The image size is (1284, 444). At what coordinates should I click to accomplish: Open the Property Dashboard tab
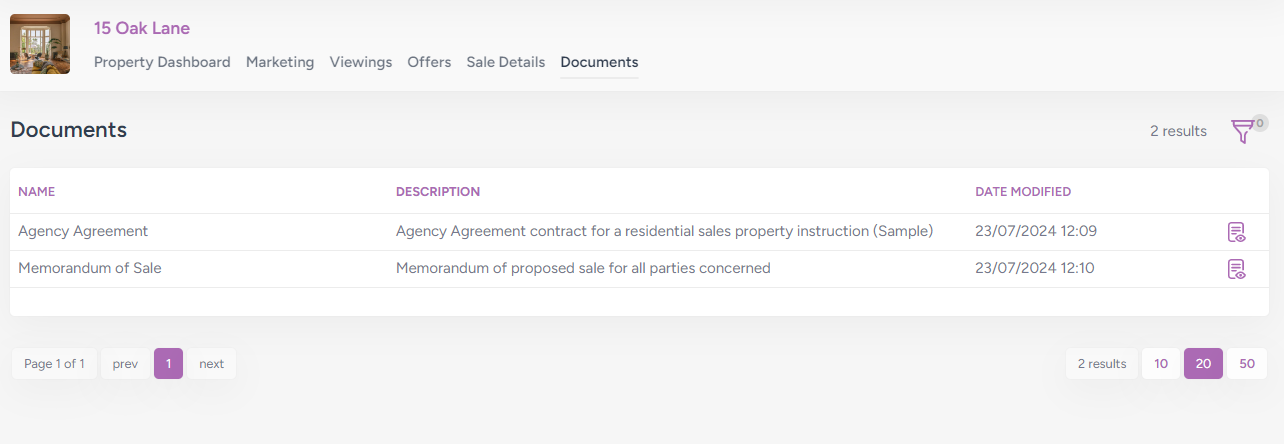point(162,62)
